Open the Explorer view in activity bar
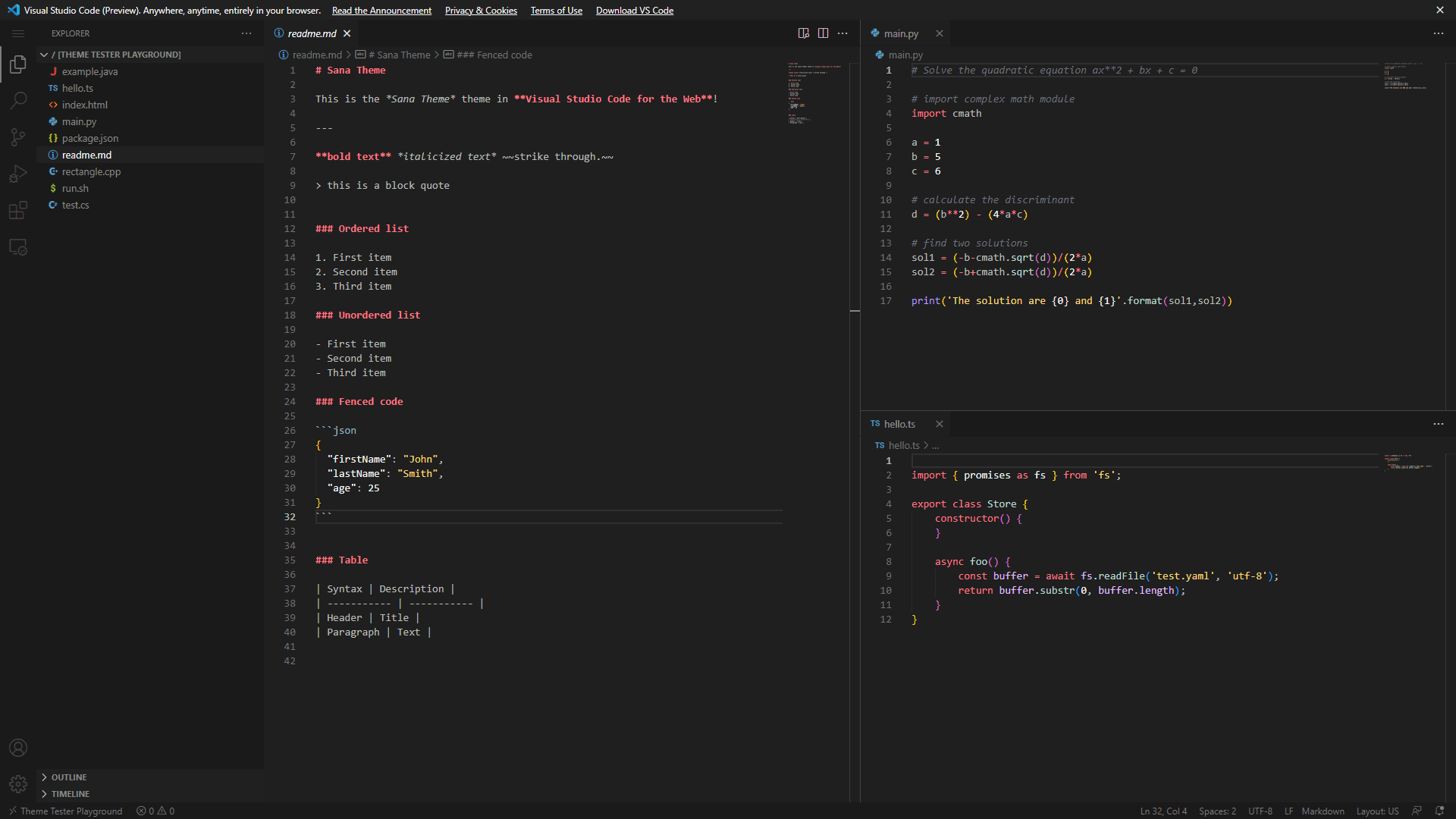The image size is (1456, 819). 18,65
